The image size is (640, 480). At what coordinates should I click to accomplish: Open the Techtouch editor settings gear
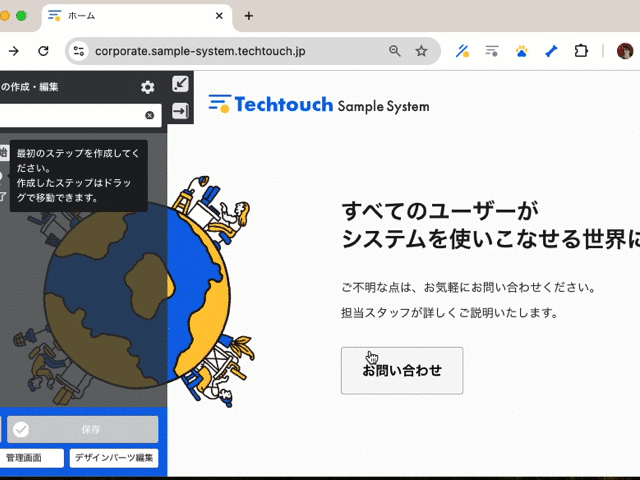tap(148, 88)
